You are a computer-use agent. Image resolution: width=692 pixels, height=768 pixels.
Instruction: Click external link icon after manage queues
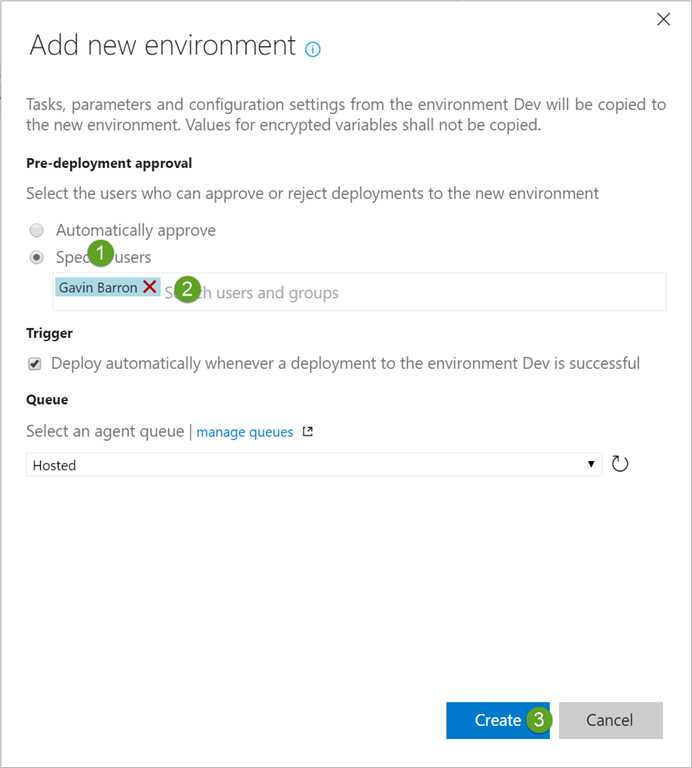click(x=308, y=432)
